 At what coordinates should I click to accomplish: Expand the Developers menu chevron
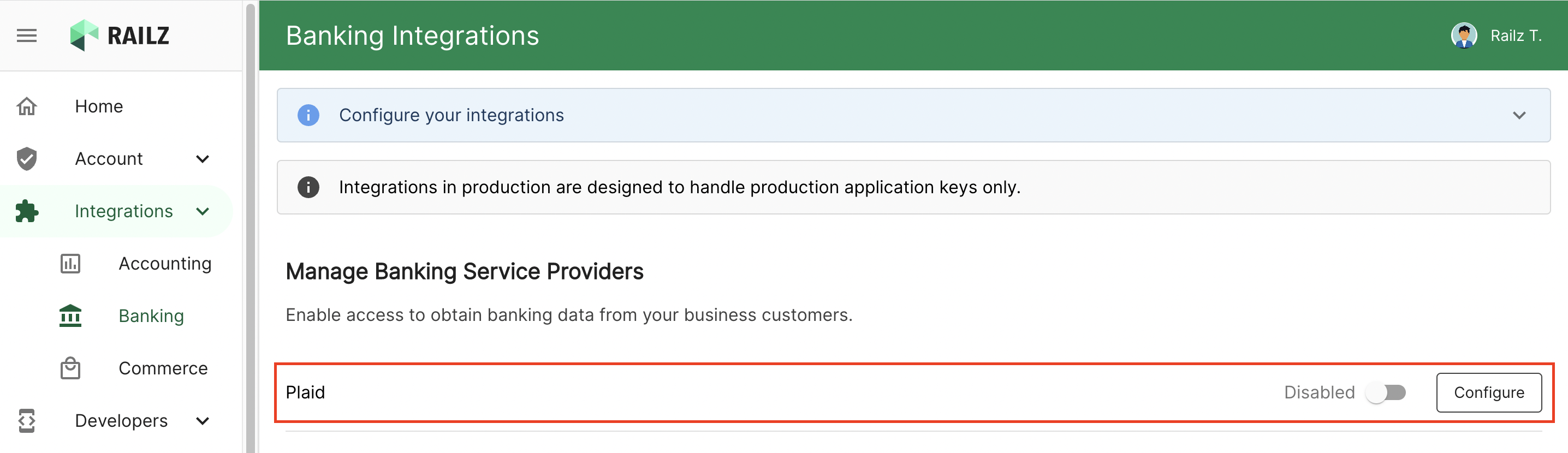(x=203, y=421)
